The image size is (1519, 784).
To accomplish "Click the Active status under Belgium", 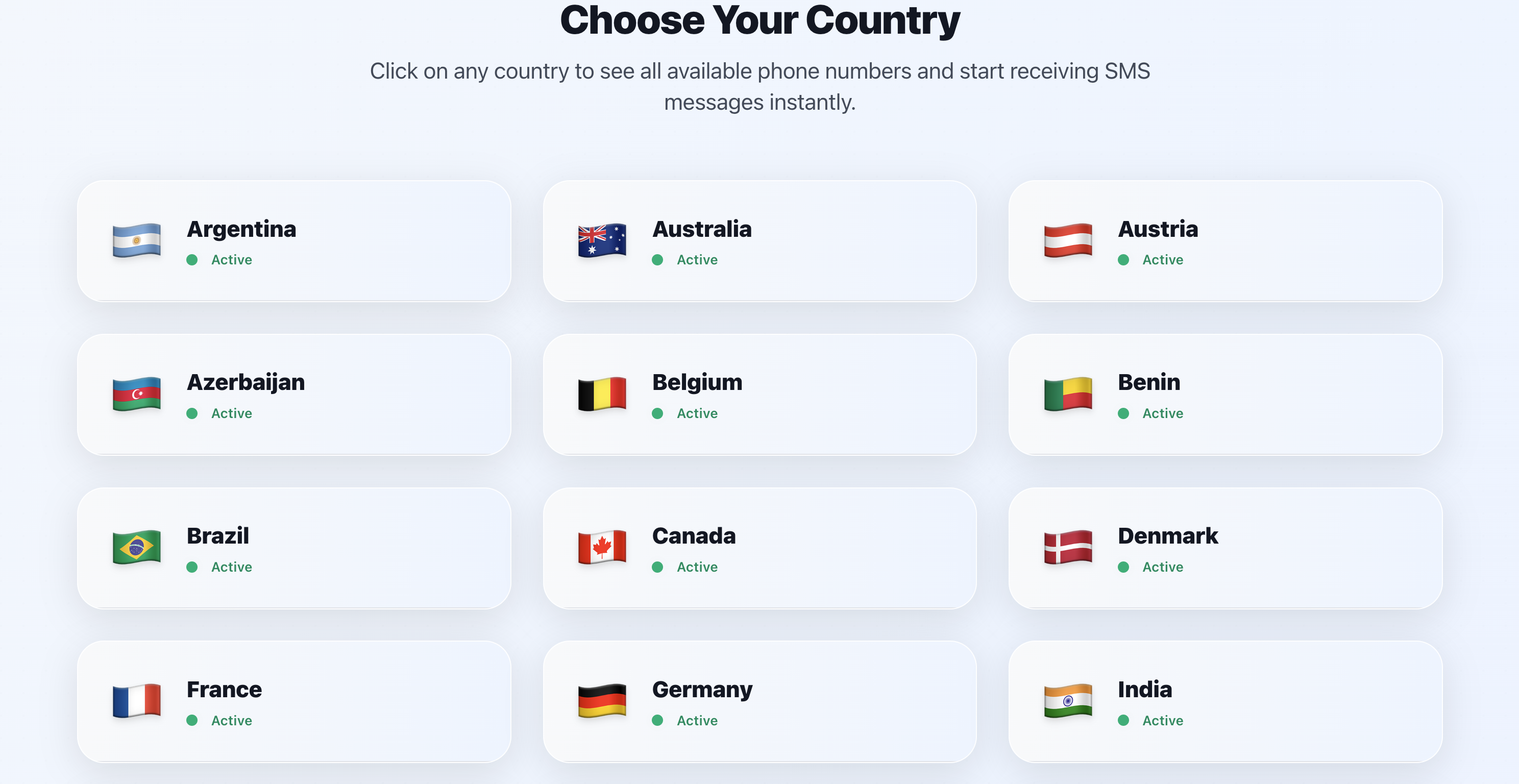I will point(696,413).
